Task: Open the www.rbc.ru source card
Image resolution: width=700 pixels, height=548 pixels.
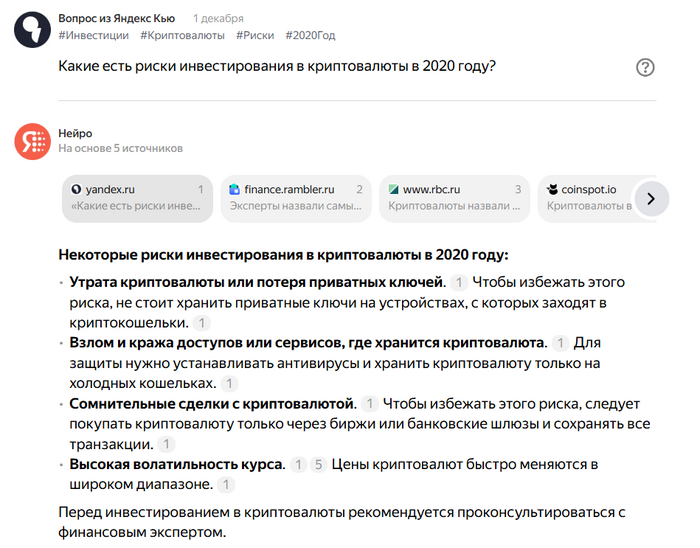Action: [454, 198]
